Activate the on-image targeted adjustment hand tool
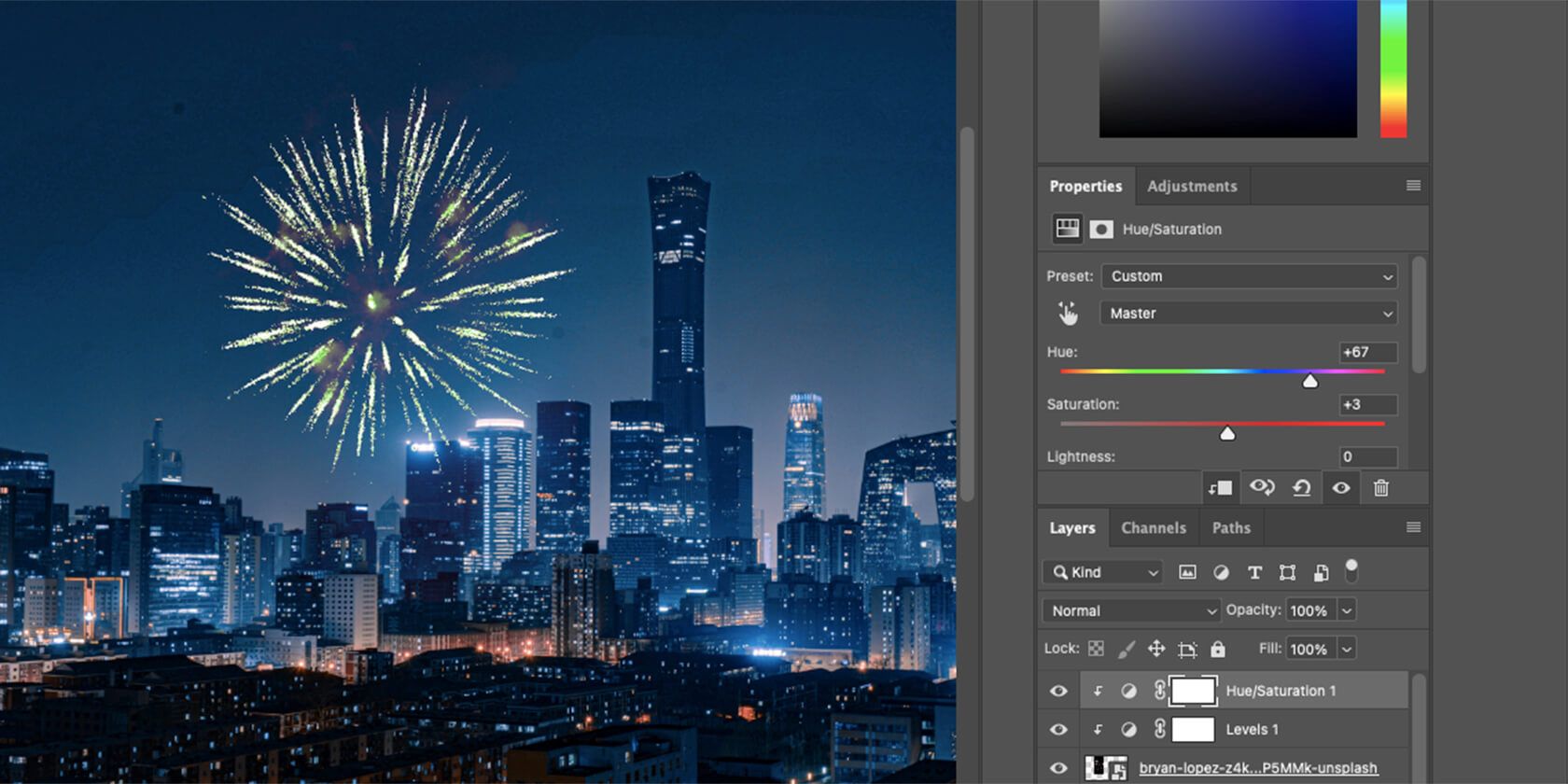The height and width of the screenshot is (784, 1568). click(x=1068, y=314)
